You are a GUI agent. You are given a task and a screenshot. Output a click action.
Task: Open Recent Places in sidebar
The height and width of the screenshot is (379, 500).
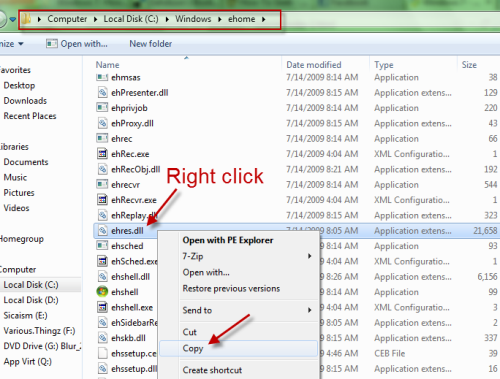[30, 116]
